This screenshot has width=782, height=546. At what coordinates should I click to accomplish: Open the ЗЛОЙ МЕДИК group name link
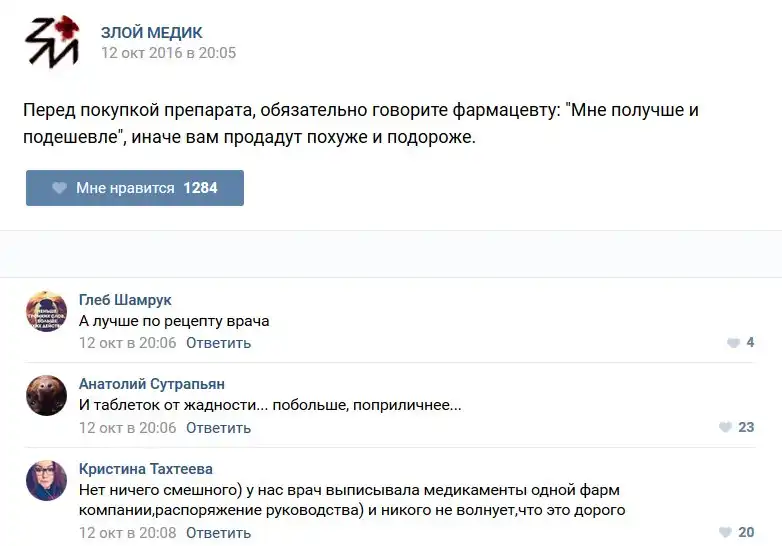click(x=151, y=32)
